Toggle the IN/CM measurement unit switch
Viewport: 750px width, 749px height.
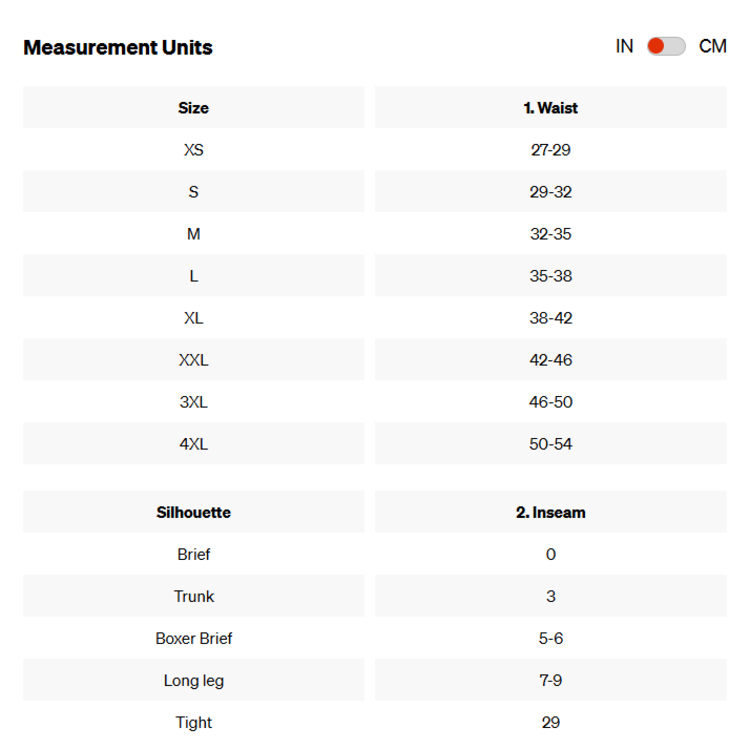[666, 46]
